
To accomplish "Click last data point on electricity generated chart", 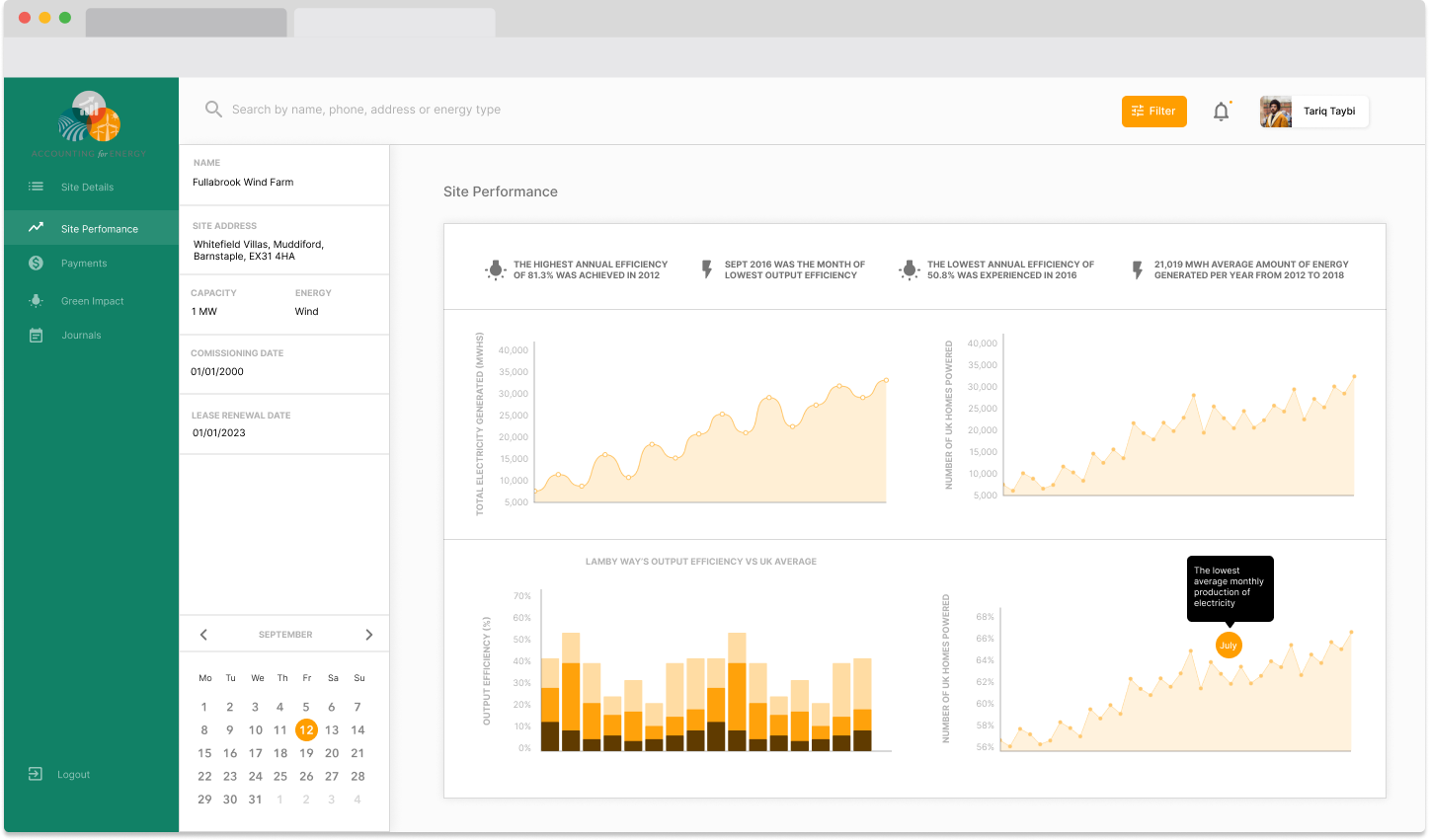I will tap(886, 380).
